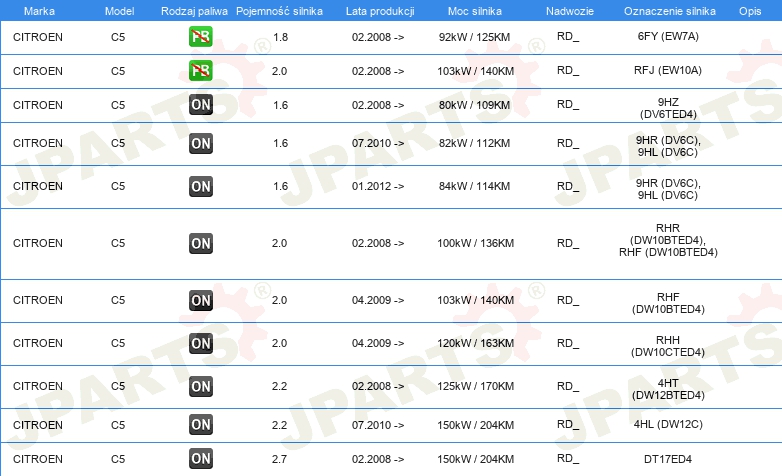This screenshot has height=476, width=782.
Task: Click the ON diesel icon in the RHF 04.2009 row
Action: click(201, 300)
